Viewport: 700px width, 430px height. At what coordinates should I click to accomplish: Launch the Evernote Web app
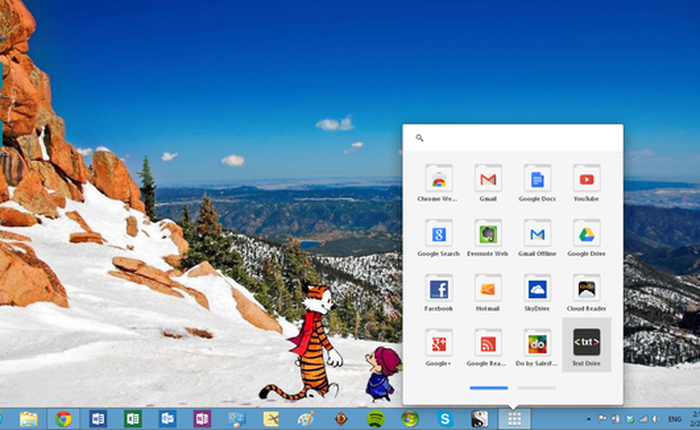(488, 238)
